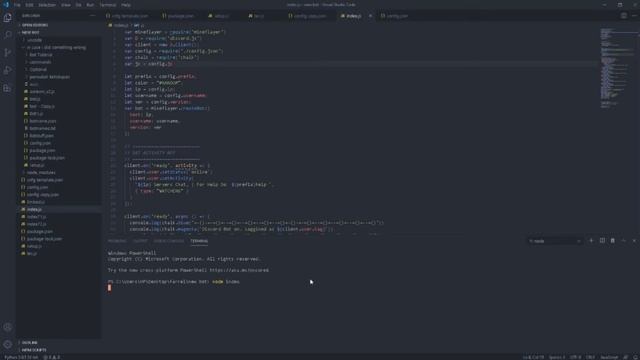Open the Terminal menu
The image size is (640, 360).
pyautogui.click(x=108, y=5)
